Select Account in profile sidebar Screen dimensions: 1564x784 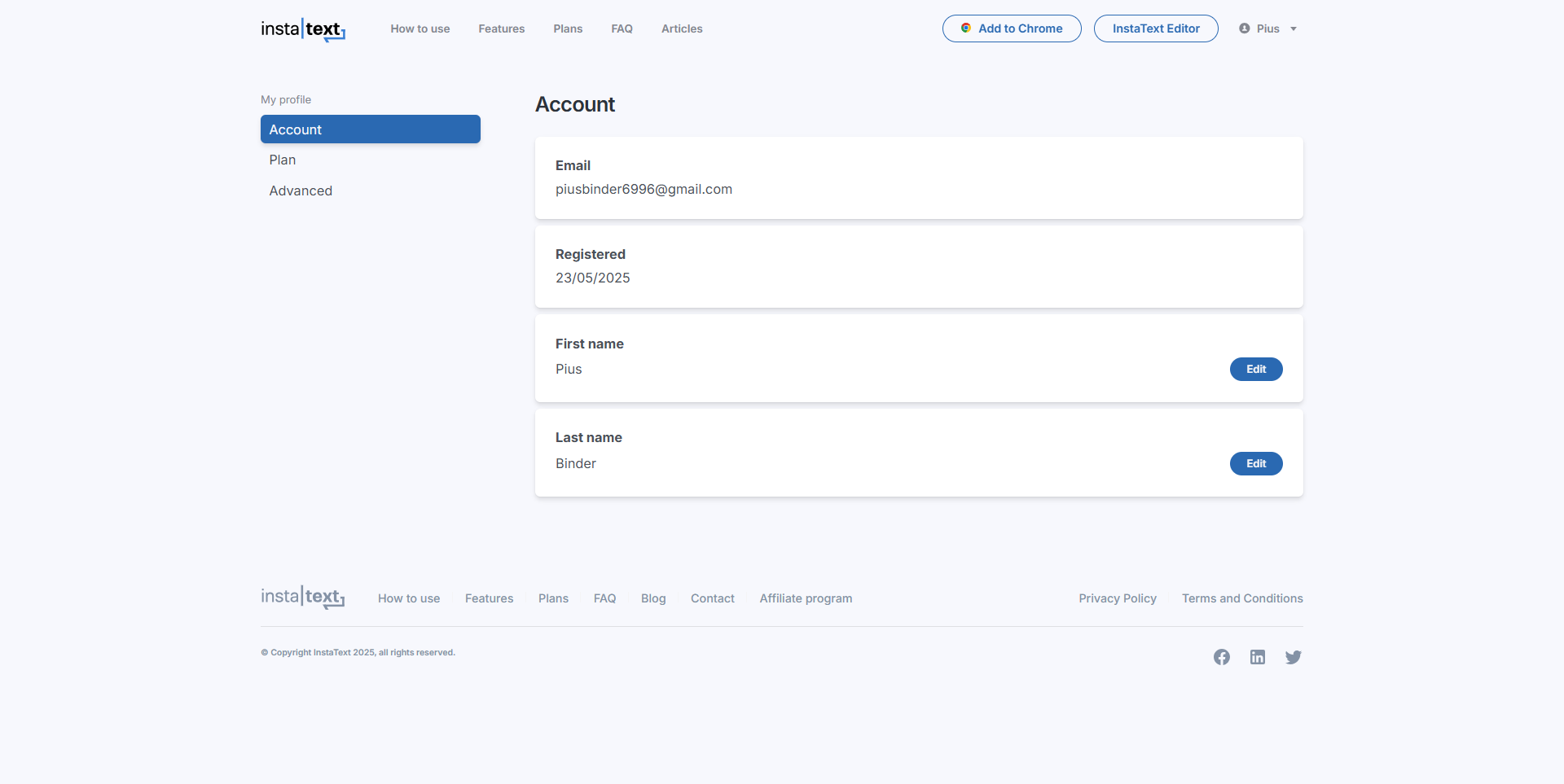click(370, 129)
